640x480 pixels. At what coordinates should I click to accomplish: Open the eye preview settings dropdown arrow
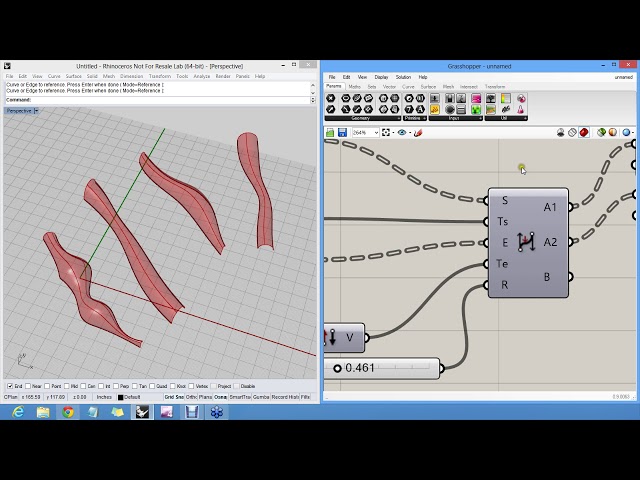[x=409, y=133]
